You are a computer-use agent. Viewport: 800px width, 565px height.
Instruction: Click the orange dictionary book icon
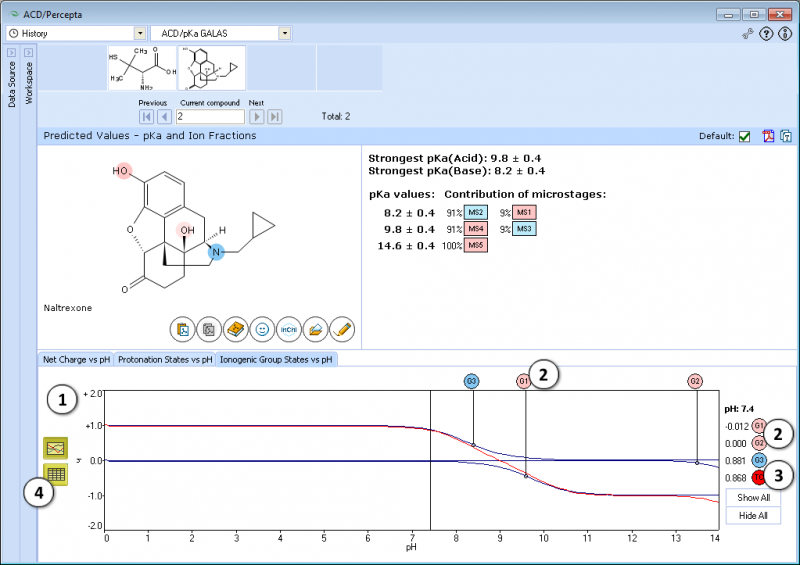tap(236, 330)
